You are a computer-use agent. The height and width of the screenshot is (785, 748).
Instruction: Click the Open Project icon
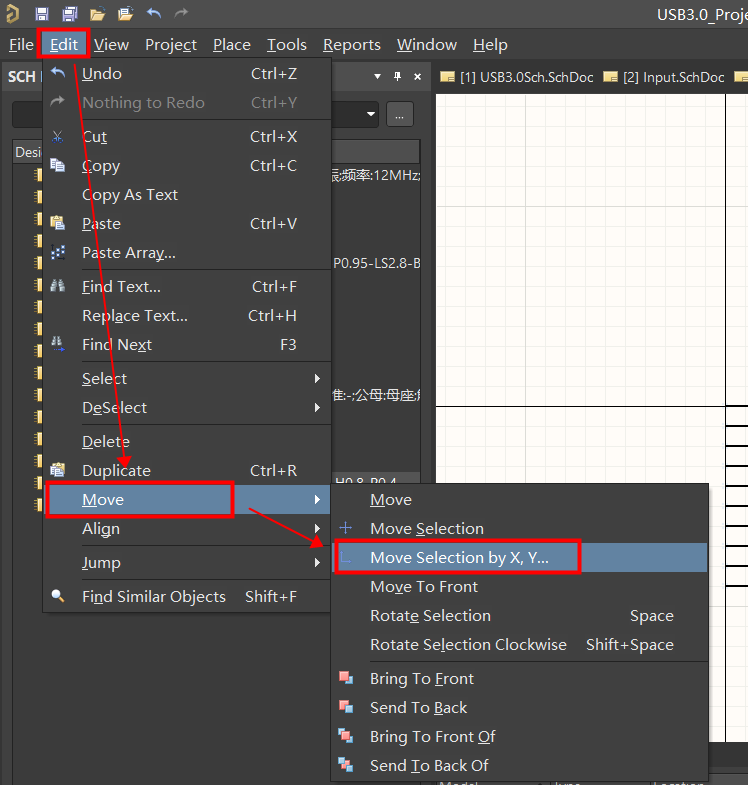(x=125, y=14)
